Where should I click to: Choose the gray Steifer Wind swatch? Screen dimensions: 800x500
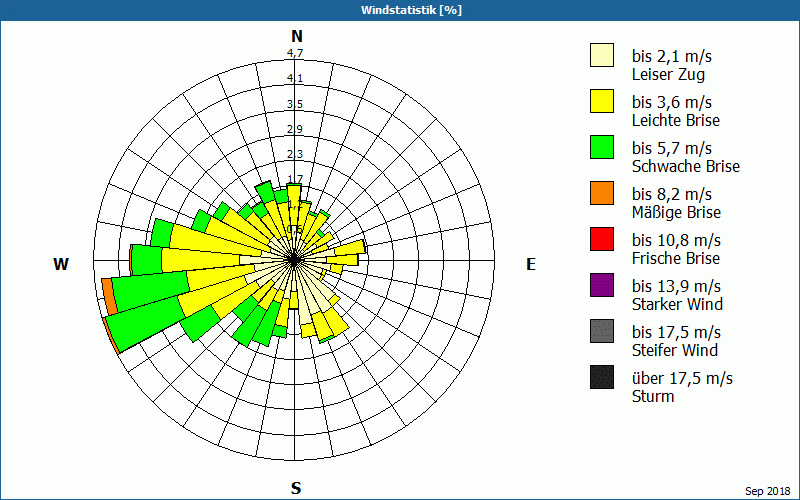[x=602, y=332]
